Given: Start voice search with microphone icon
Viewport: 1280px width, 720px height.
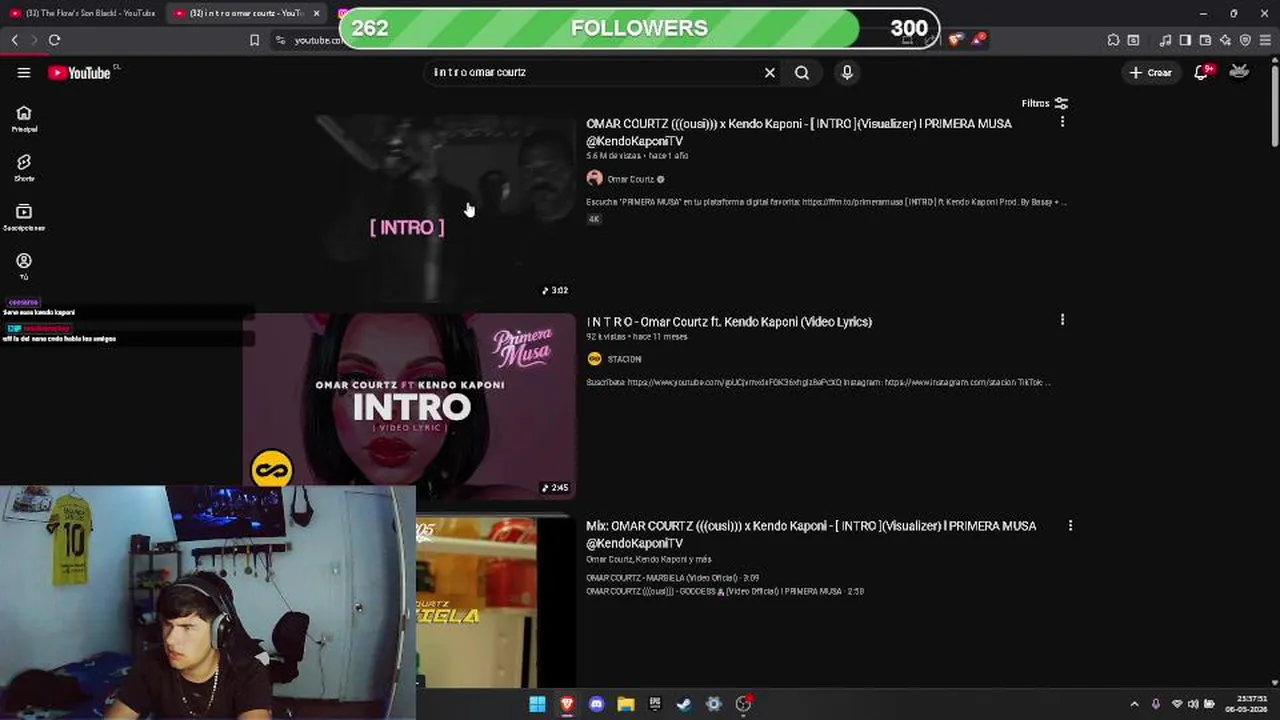Looking at the screenshot, I should point(847,72).
